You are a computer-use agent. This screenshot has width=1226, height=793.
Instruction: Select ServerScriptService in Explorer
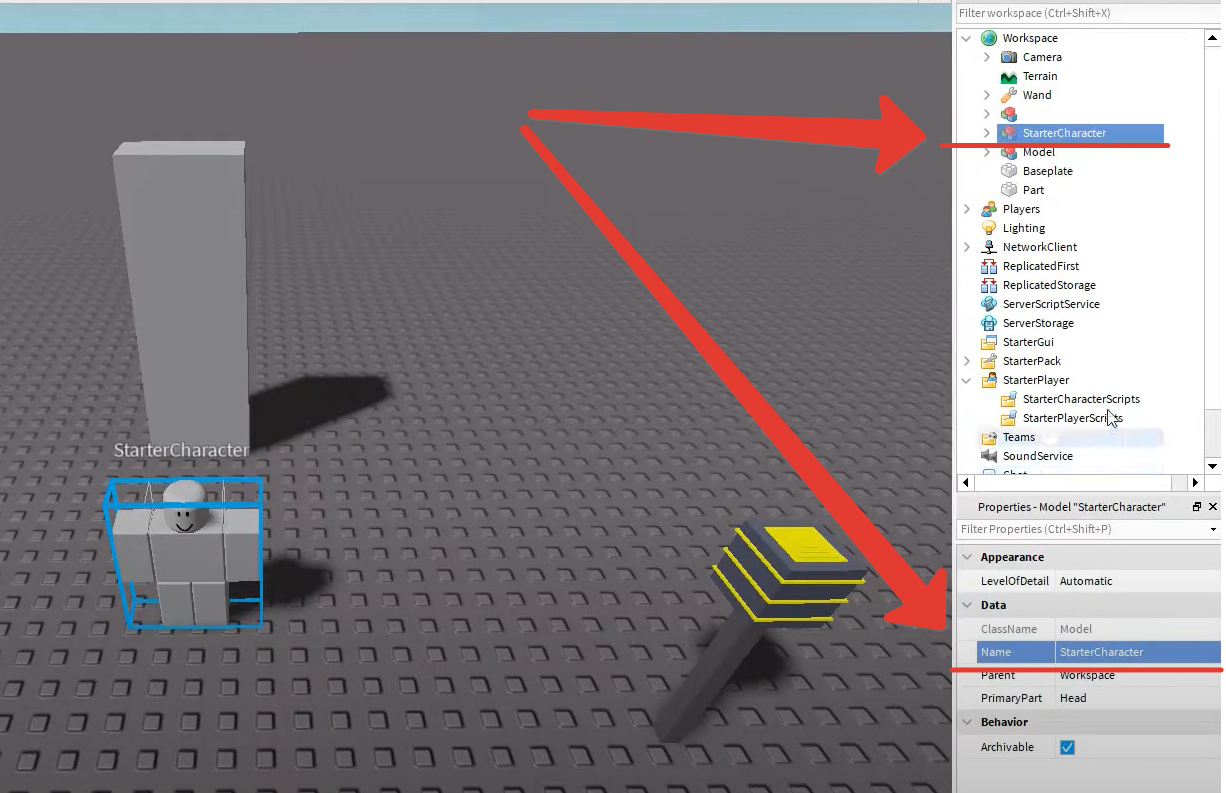[1051, 304]
